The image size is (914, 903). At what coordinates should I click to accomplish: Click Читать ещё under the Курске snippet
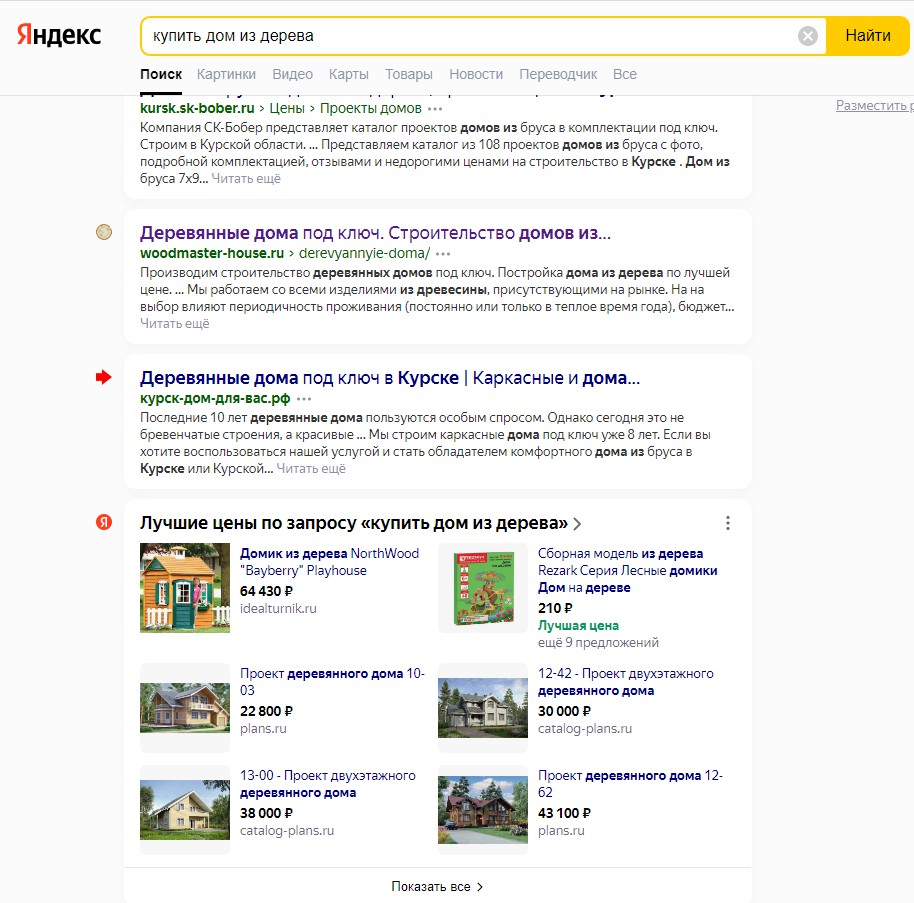(x=311, y=469)
